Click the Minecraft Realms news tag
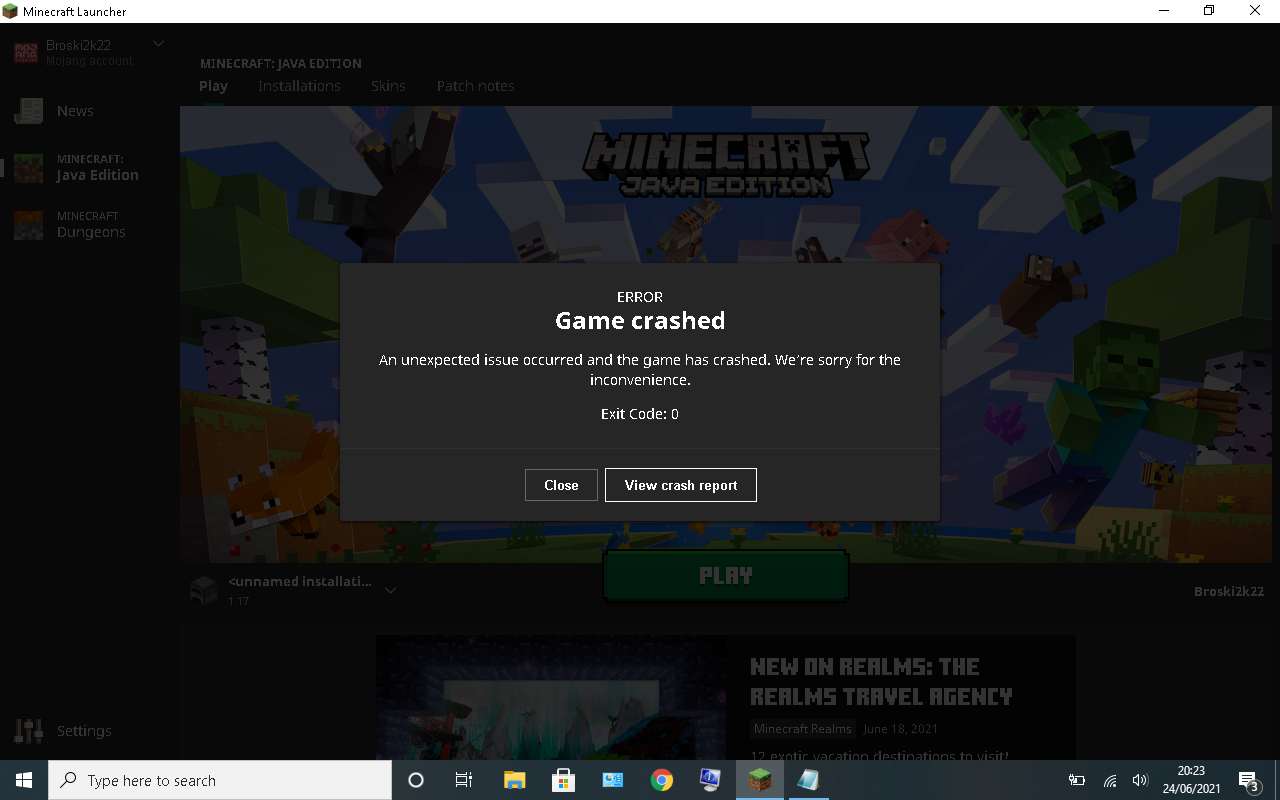The height and width of the screenshot is (800, 1280). tap(803, 729)
